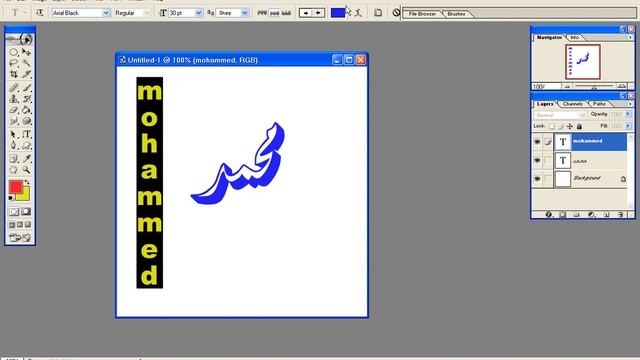Click Jump to ImageReady button
This screenshot has width=640, height=360.
coord(20,238)
